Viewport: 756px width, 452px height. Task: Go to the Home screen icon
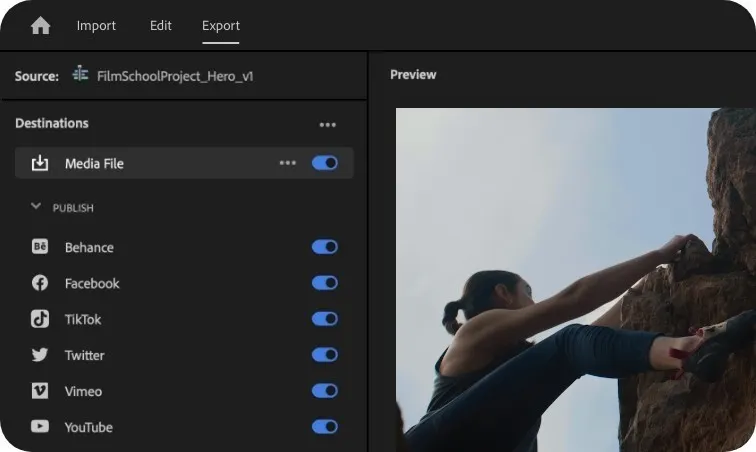(x=40, y=26)
